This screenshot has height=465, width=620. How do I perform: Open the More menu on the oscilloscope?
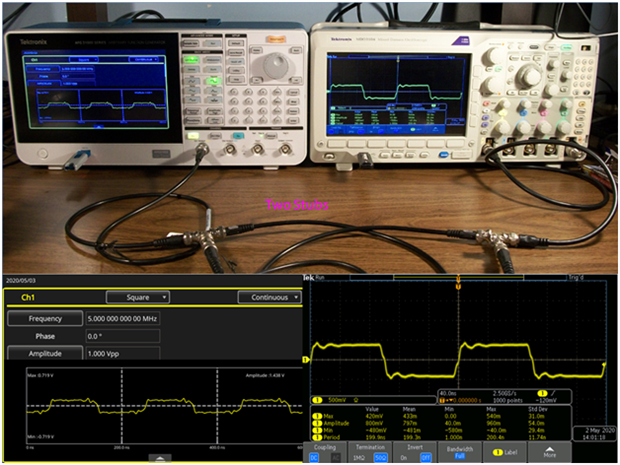[550, 452]
